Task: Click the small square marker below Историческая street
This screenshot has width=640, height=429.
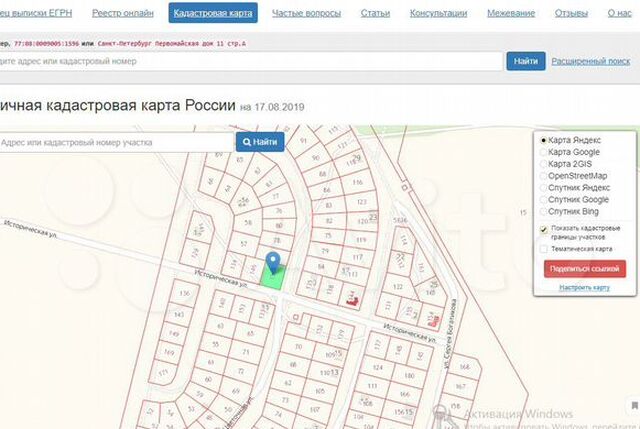Action: point(296,317)
